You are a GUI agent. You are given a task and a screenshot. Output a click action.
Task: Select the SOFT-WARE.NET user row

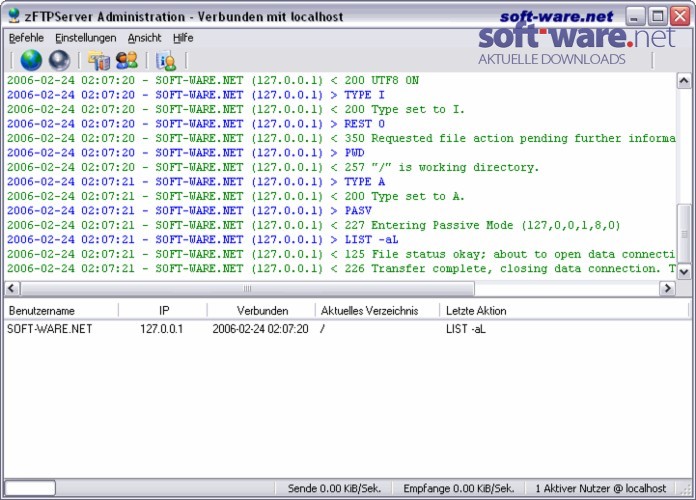coord(346,329)
